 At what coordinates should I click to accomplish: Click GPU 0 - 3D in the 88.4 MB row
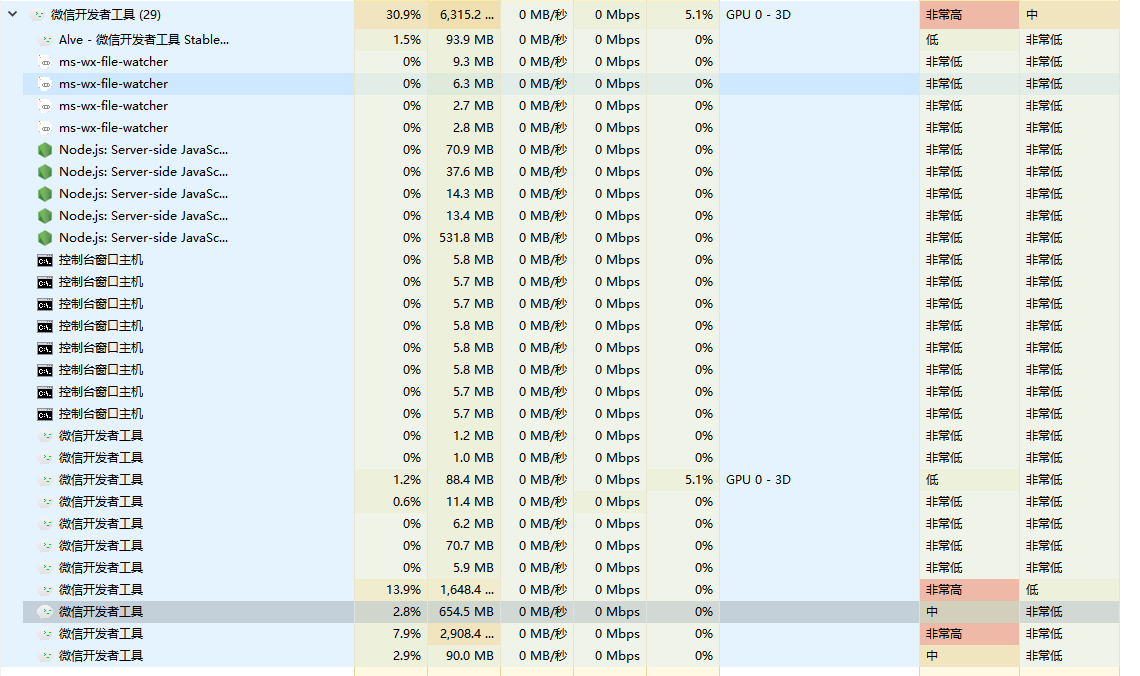coord(758,480)
